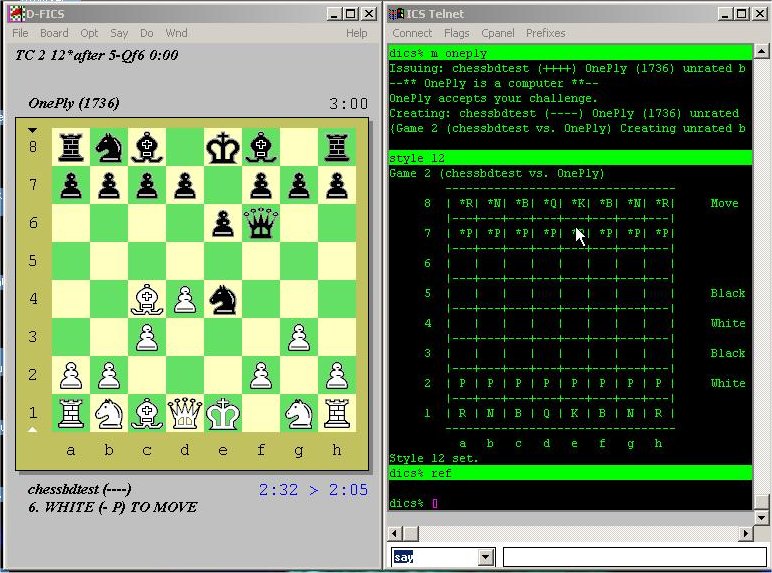
Task: Click the black triangle marker above rank 8
Action: point(32,130)
